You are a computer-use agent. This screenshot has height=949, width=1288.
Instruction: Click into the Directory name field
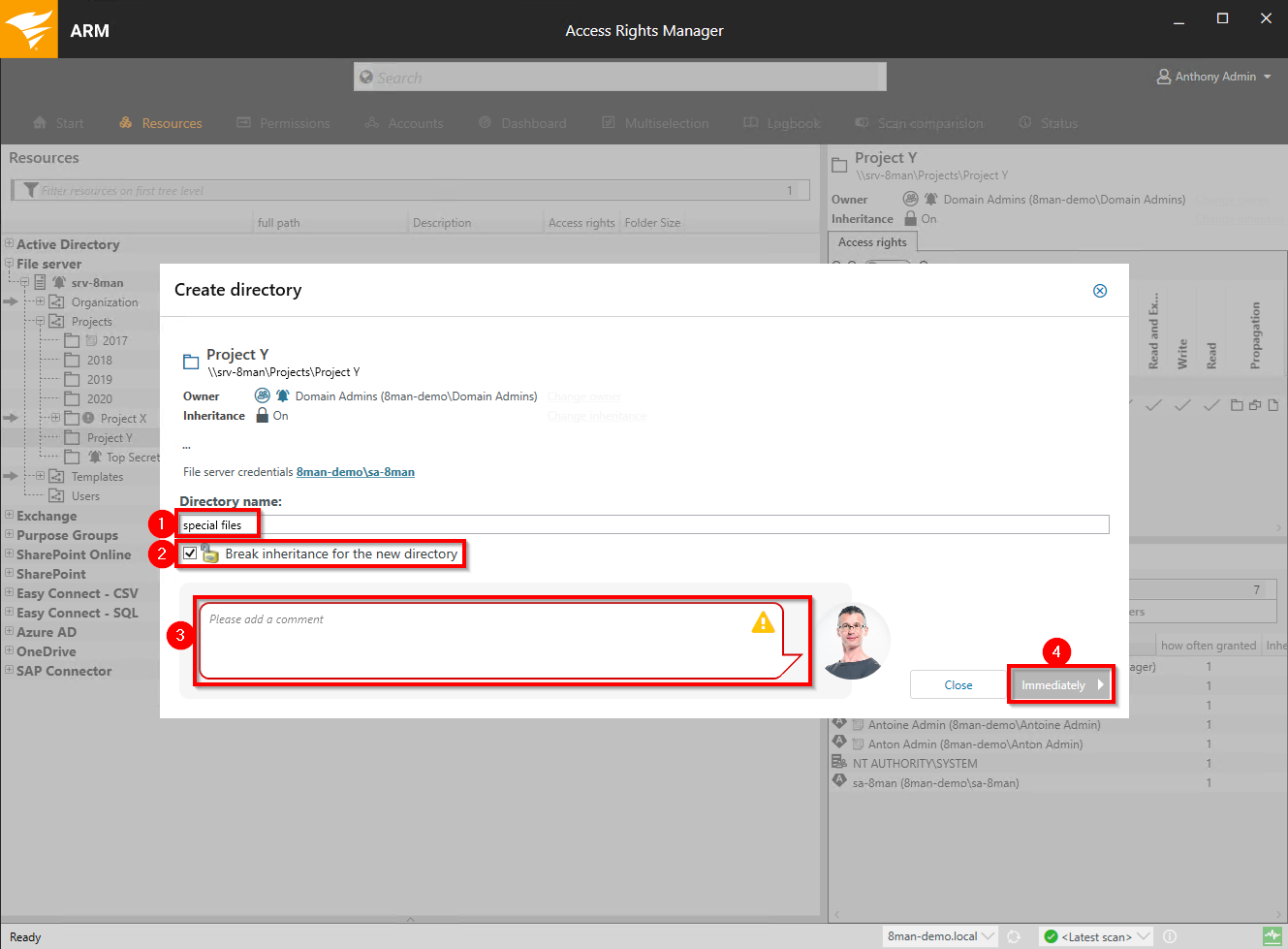[x=678, y=524]
